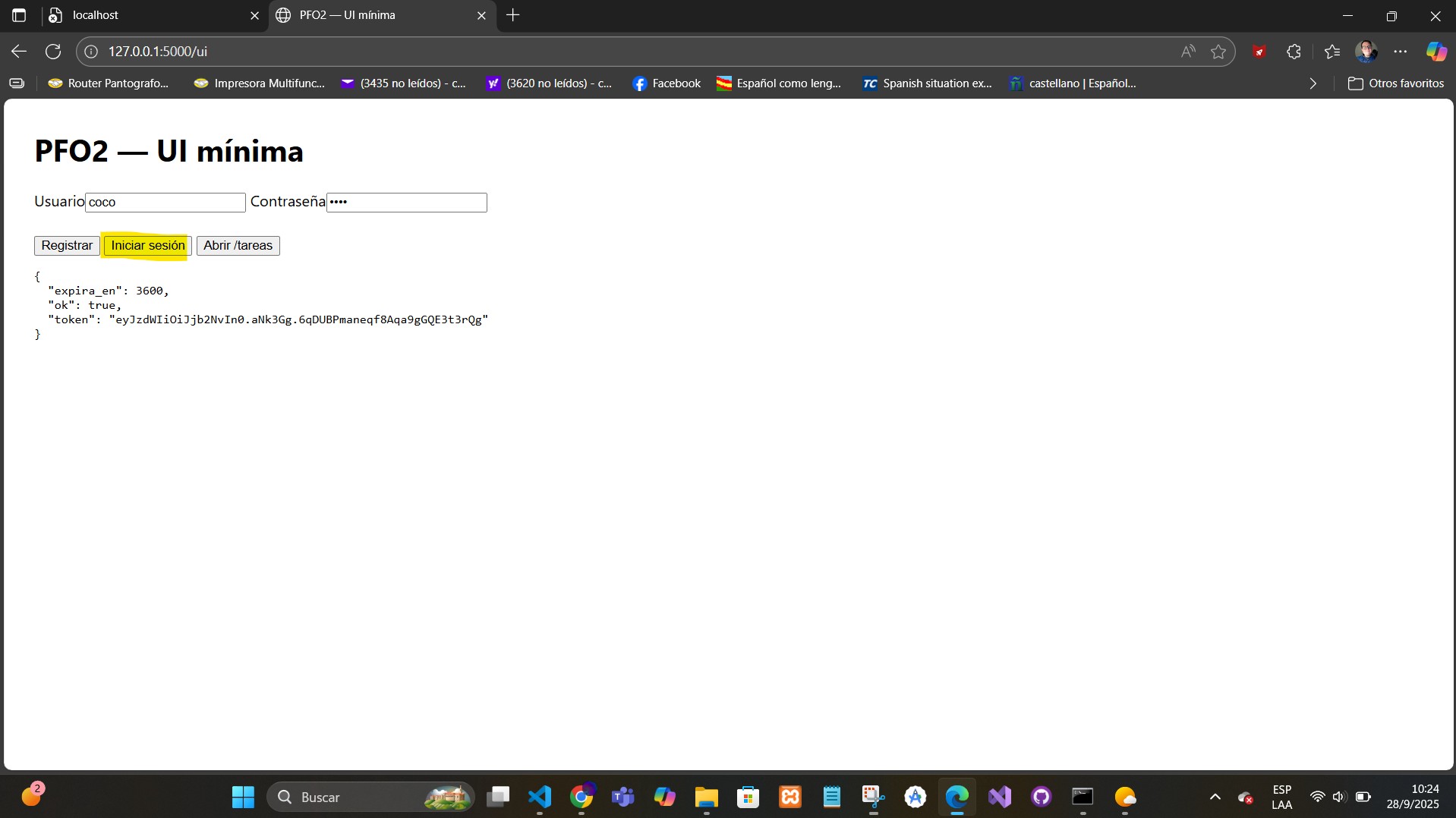Open a new browser tab
1456x818 pixels.
pyautogui.click(x=513, y=15)
